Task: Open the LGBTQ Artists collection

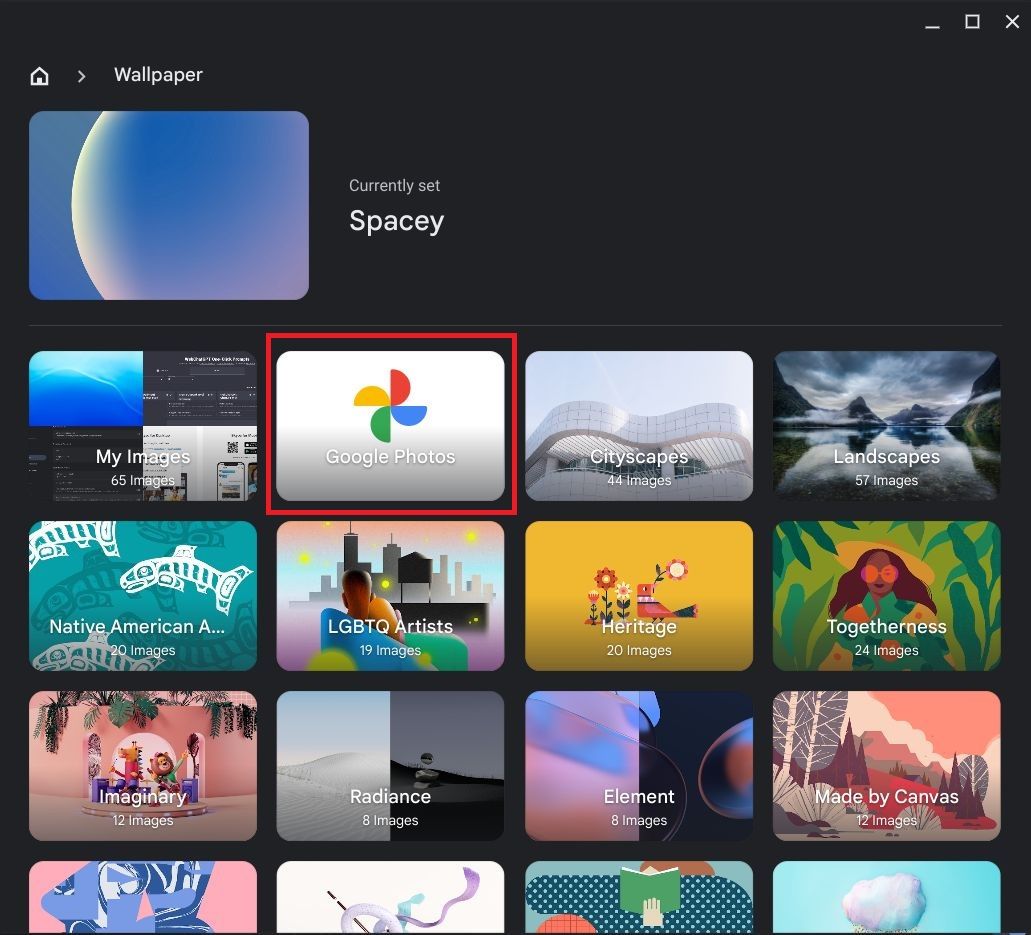Action: pos(390,596)
